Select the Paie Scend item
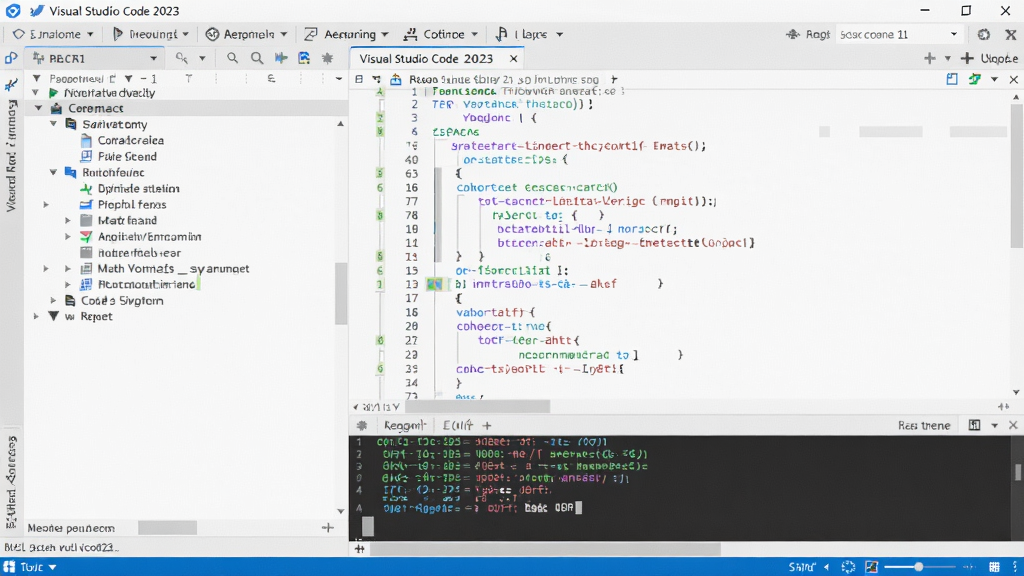Image resolution: width=1024 pixels, height=576 pixels. coord(127,157)
